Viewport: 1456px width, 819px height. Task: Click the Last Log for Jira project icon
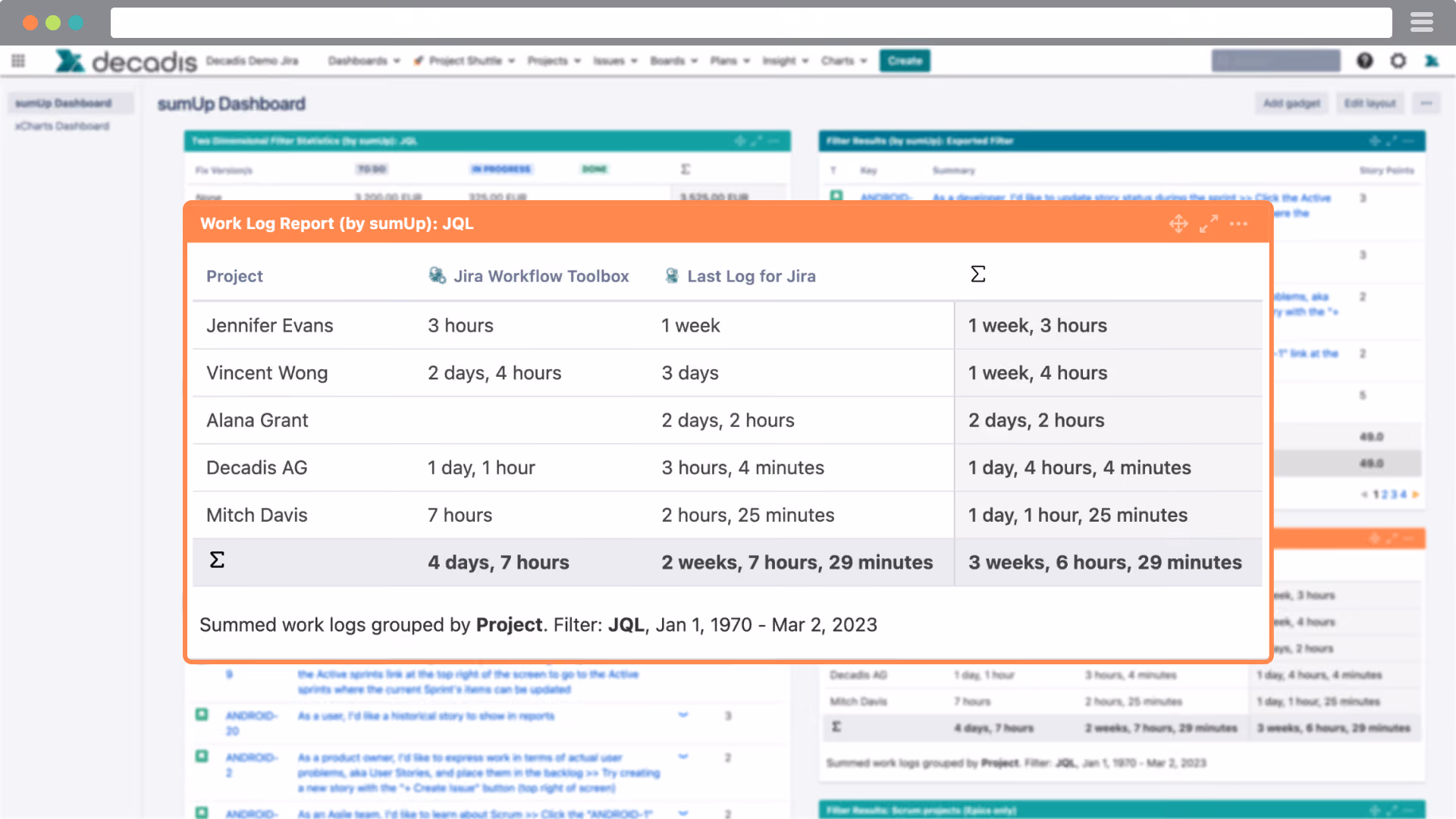tap(671, 275)
